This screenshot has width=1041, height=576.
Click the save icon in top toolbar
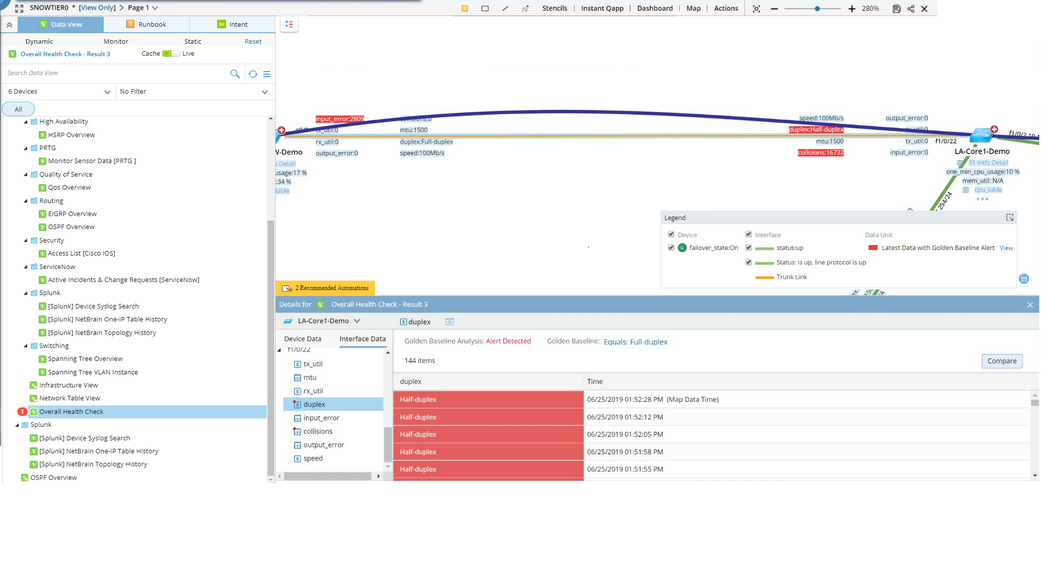[896, 8]
